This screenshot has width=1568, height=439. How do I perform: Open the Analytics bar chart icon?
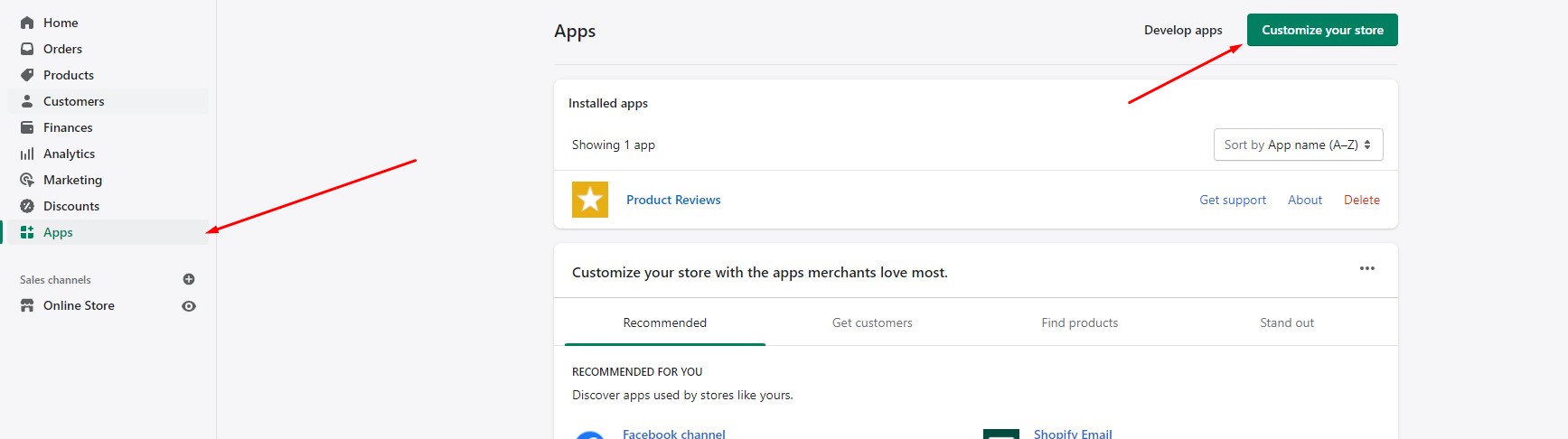[x=27, y=154]
